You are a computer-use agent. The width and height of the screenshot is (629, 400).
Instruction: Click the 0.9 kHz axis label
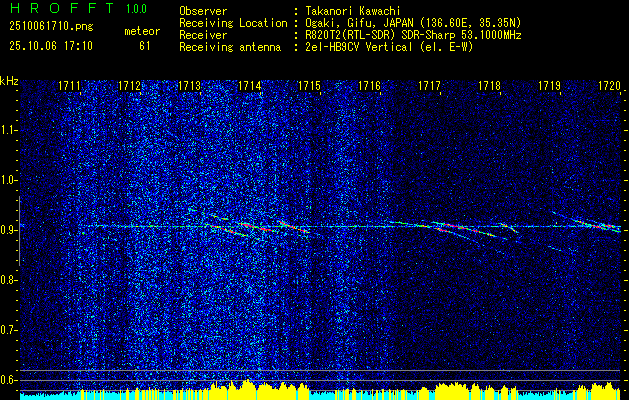tap(9, 230)
